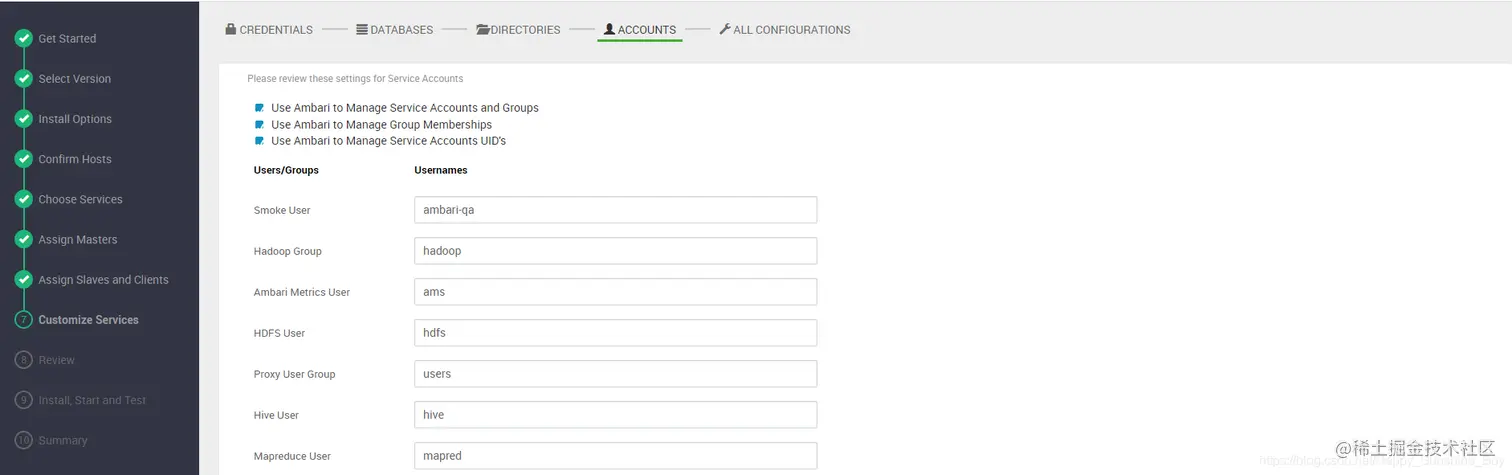Click the Select Version step checkmark icon
Image resolution: width=1512 pixels, height=475 pixels.
[x=23, y=79]
